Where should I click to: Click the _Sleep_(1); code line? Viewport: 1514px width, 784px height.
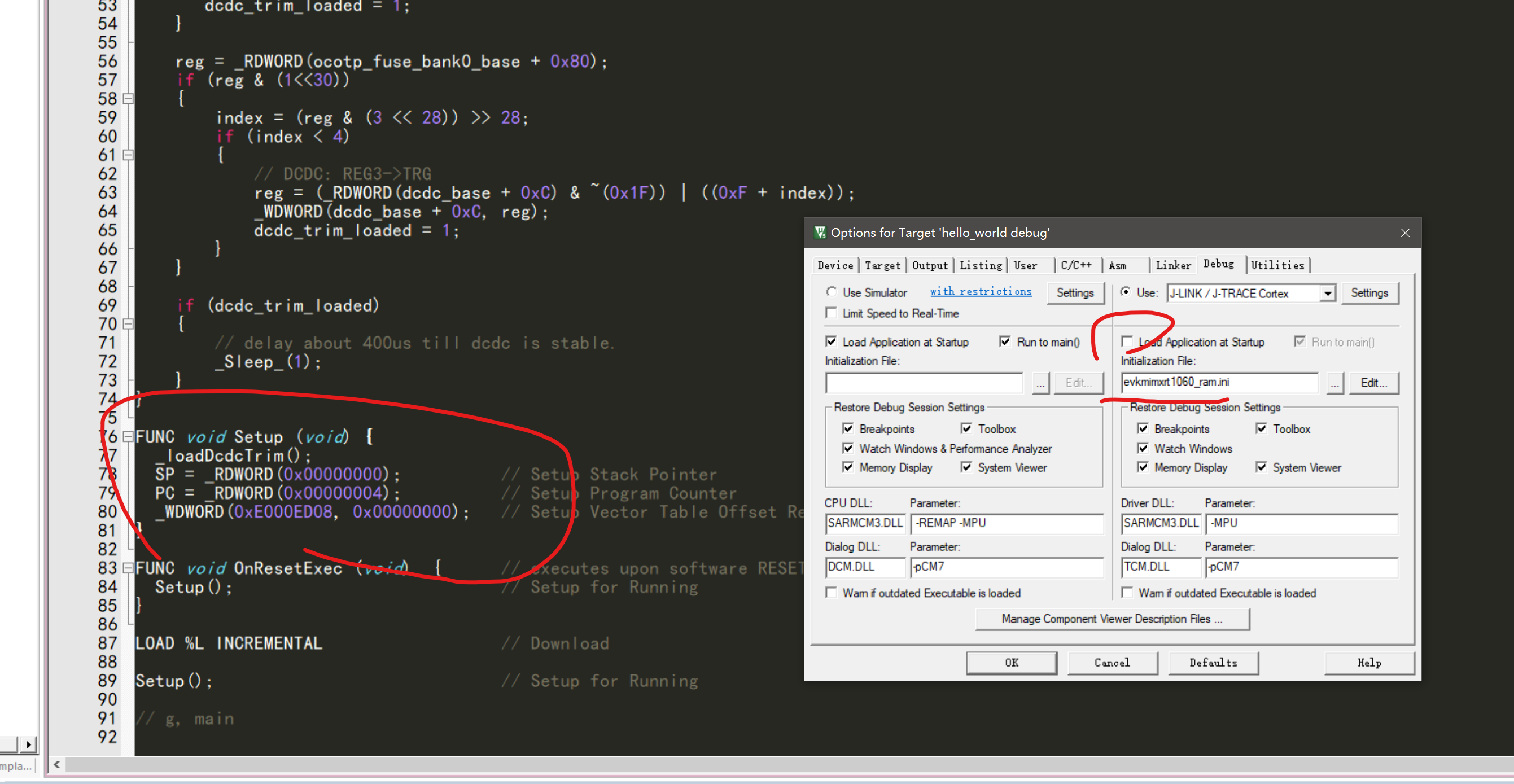[268, 362]
